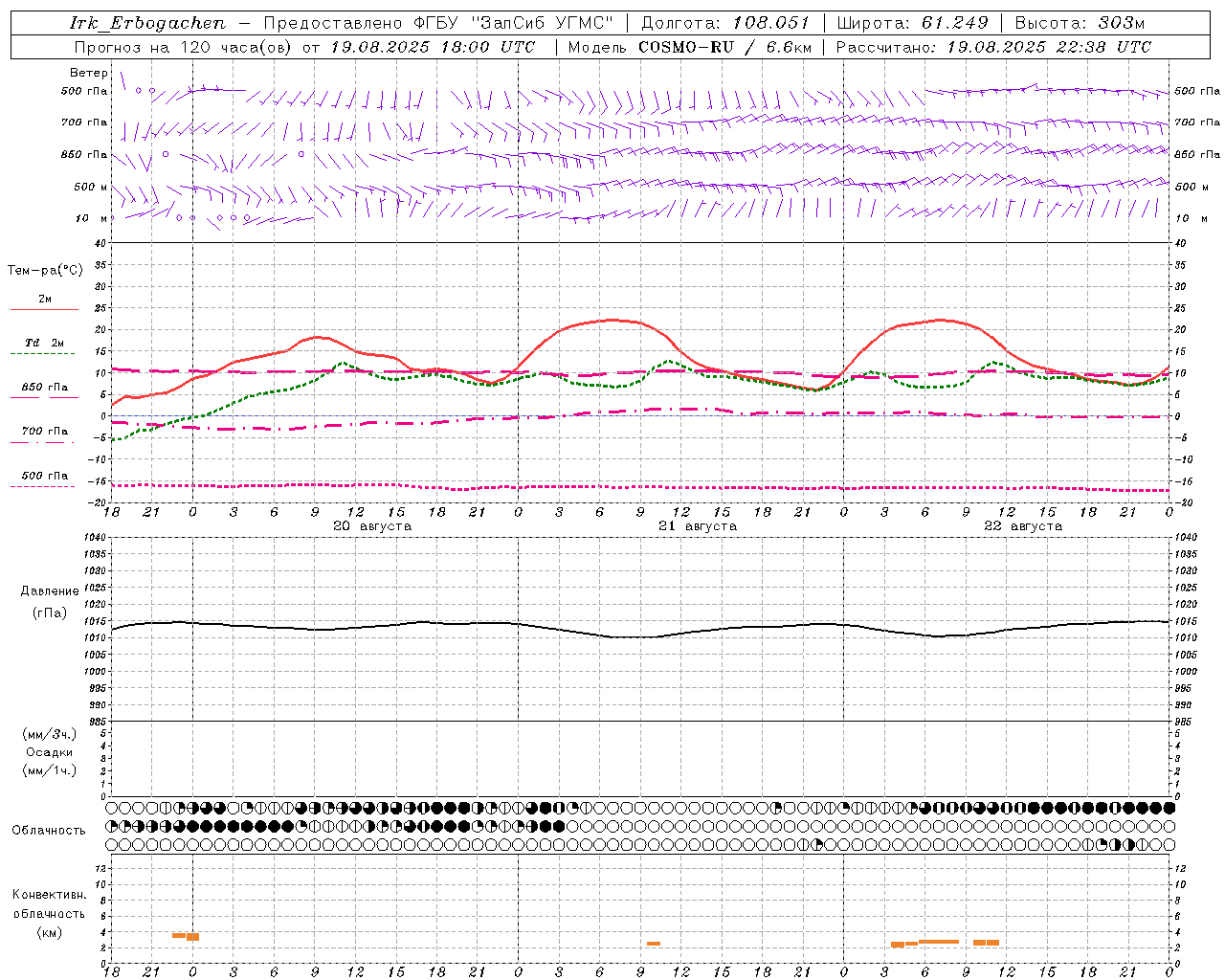Viewport: 1225px width, 980px height.
Task: Click the 'Давление' pressure panel label
Action: coord(50,591)
